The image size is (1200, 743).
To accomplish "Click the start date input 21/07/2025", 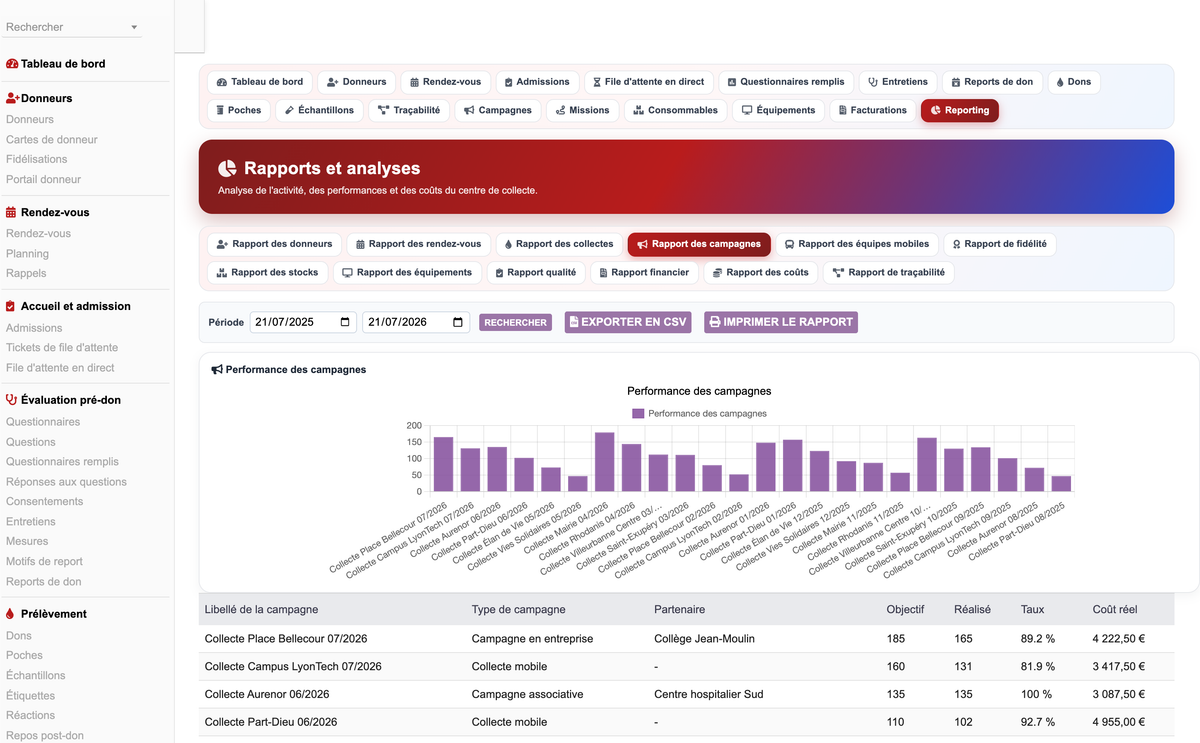I will tap(303, 322).
